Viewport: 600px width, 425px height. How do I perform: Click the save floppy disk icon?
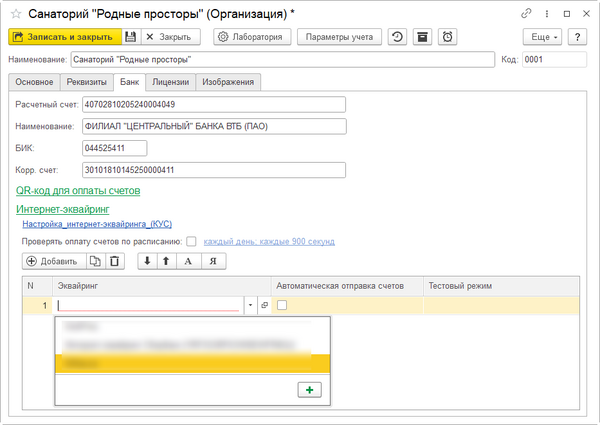point(131,37)
